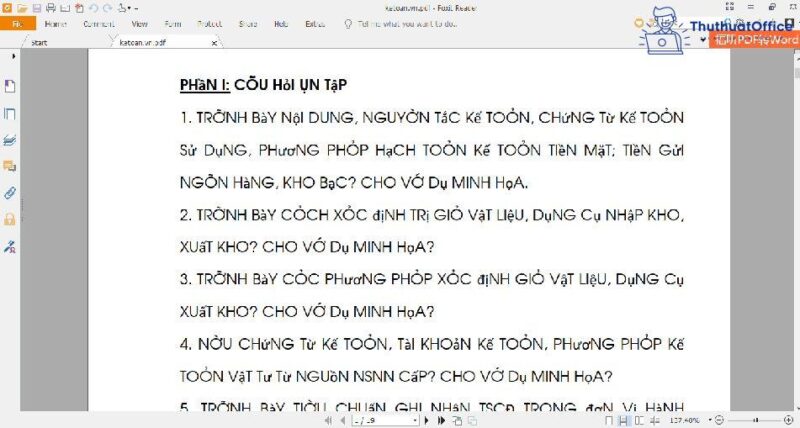Open the Security lock panel
The width and height of the screenshot is (800, 428).
pyautogui.click(x=10, y=218)
